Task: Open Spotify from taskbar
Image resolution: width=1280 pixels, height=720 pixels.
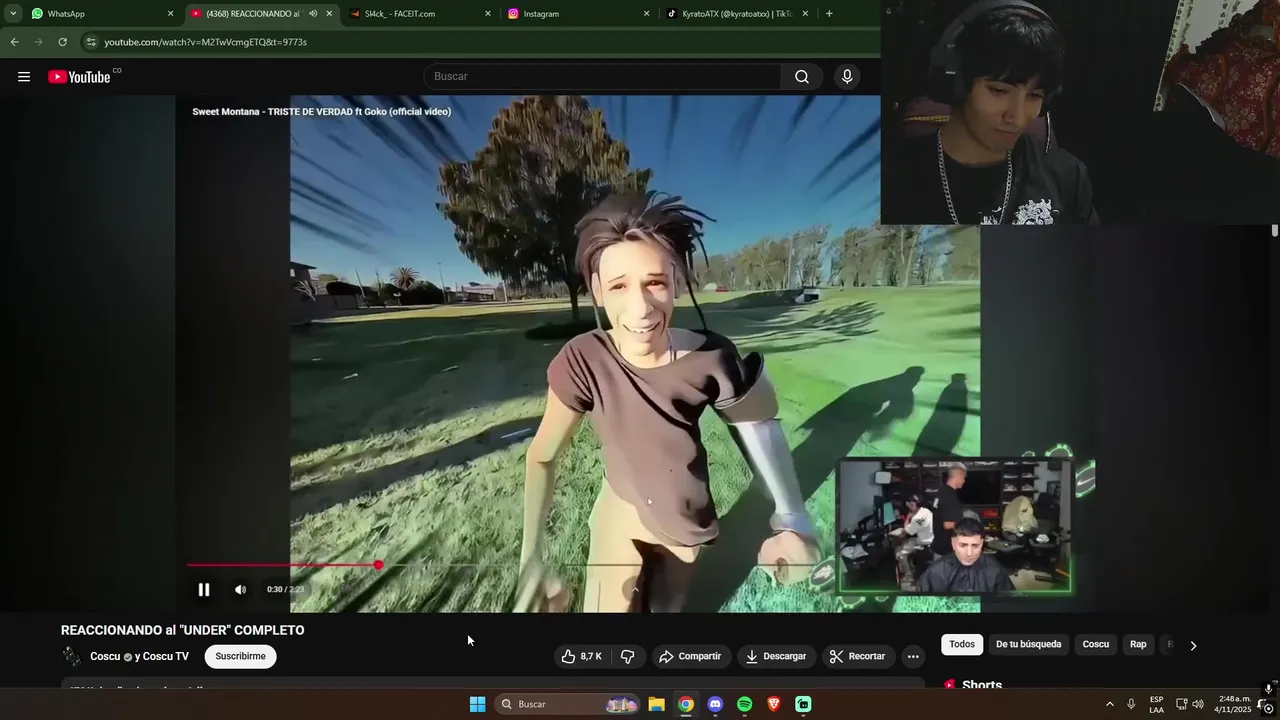Action: 744,704
